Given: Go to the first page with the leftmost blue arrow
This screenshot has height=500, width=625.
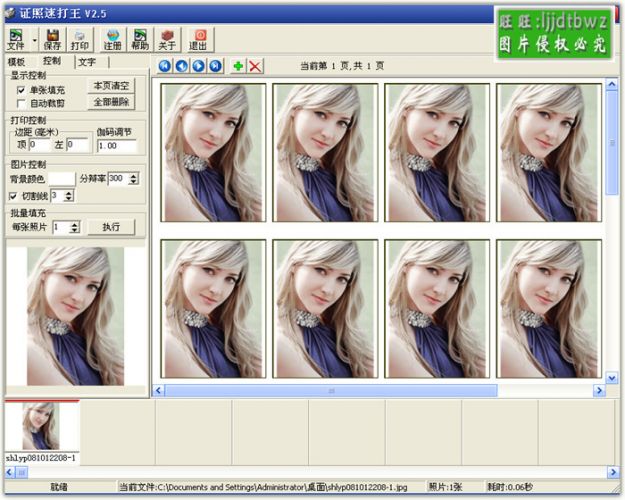Looking at the screenshot, I should [x=165, y=66].
